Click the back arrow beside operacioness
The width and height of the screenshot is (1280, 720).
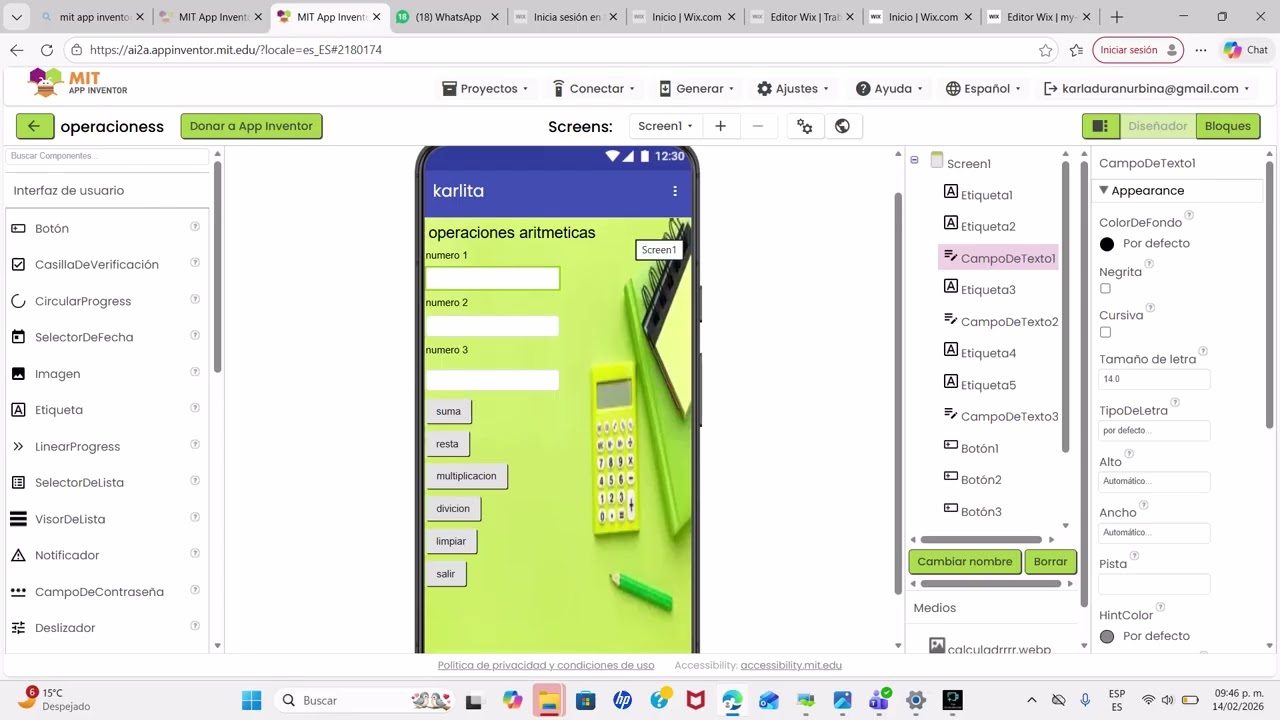35,126
